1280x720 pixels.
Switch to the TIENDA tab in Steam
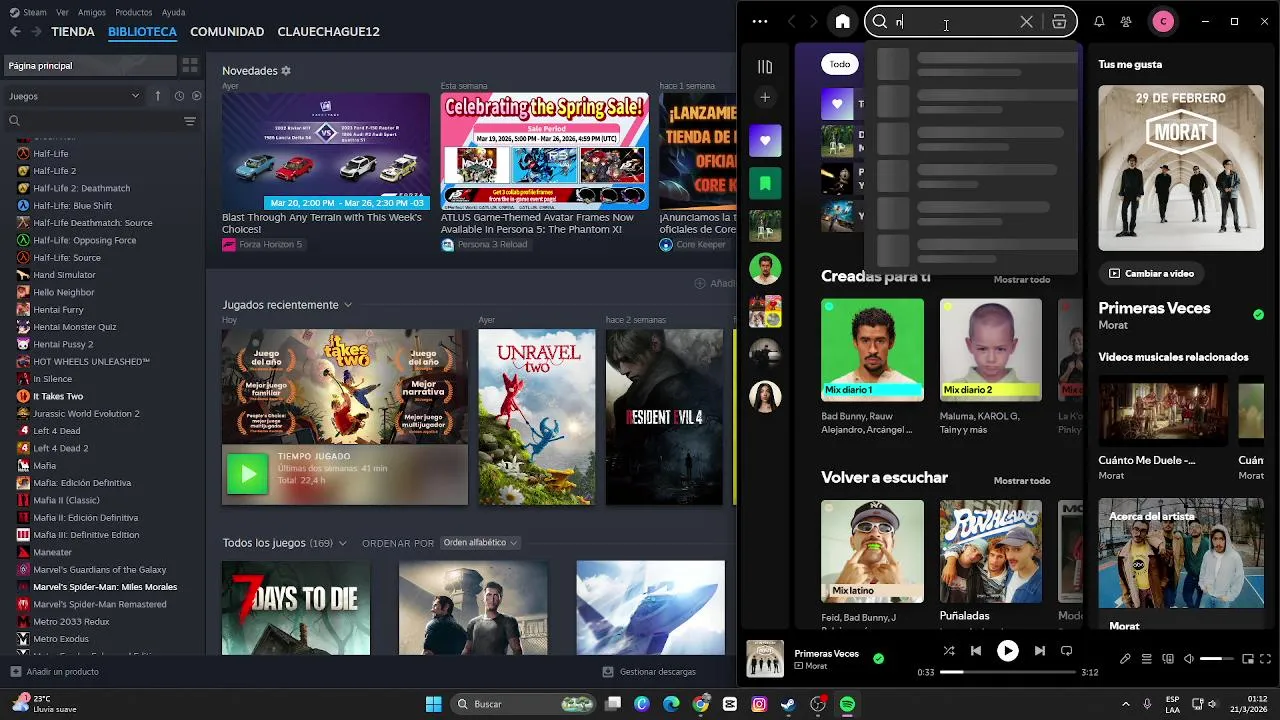[x=73, y=32]
